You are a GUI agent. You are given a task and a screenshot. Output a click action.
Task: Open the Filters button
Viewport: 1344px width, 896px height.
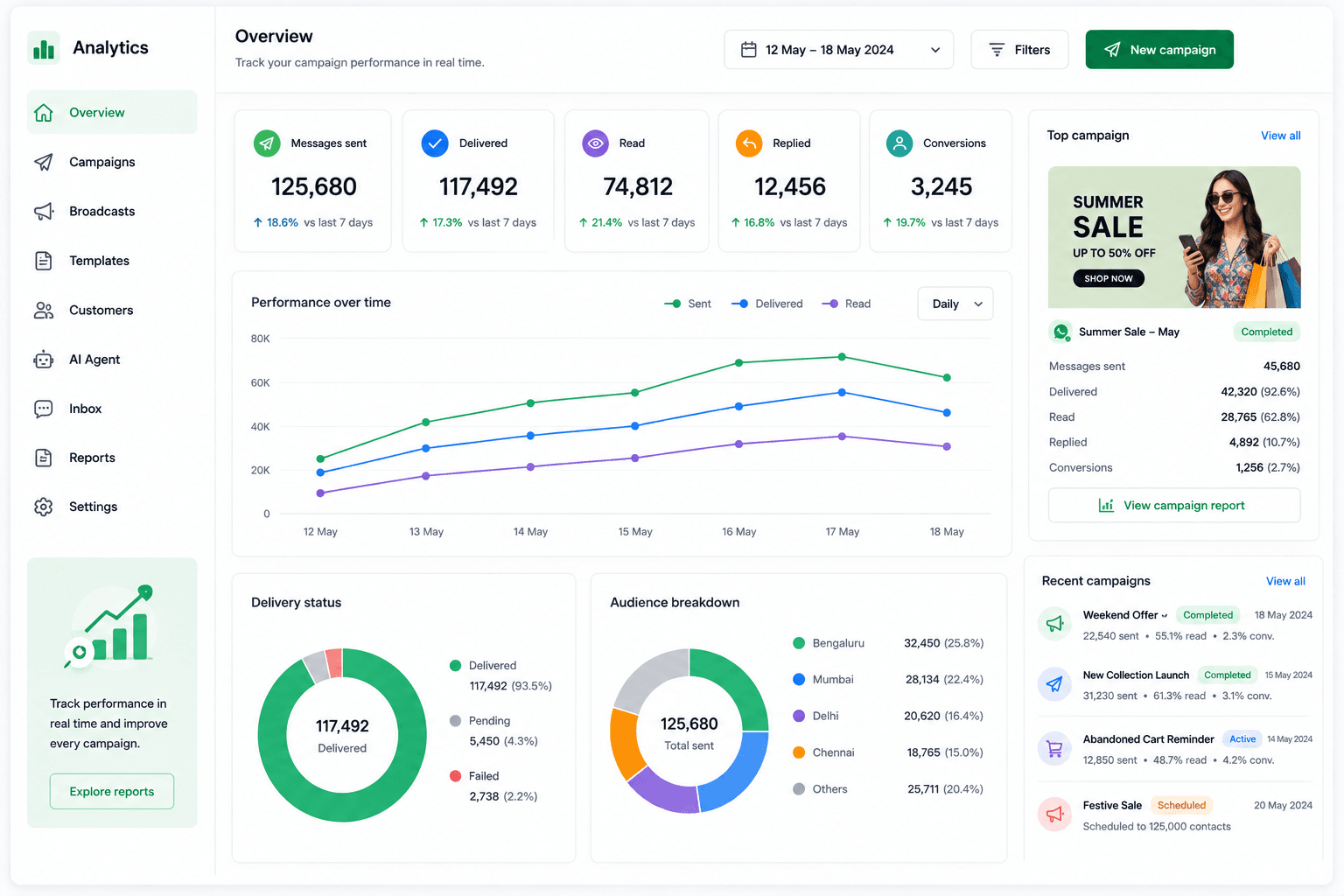pyautogui.click(x=1019, y=50)
